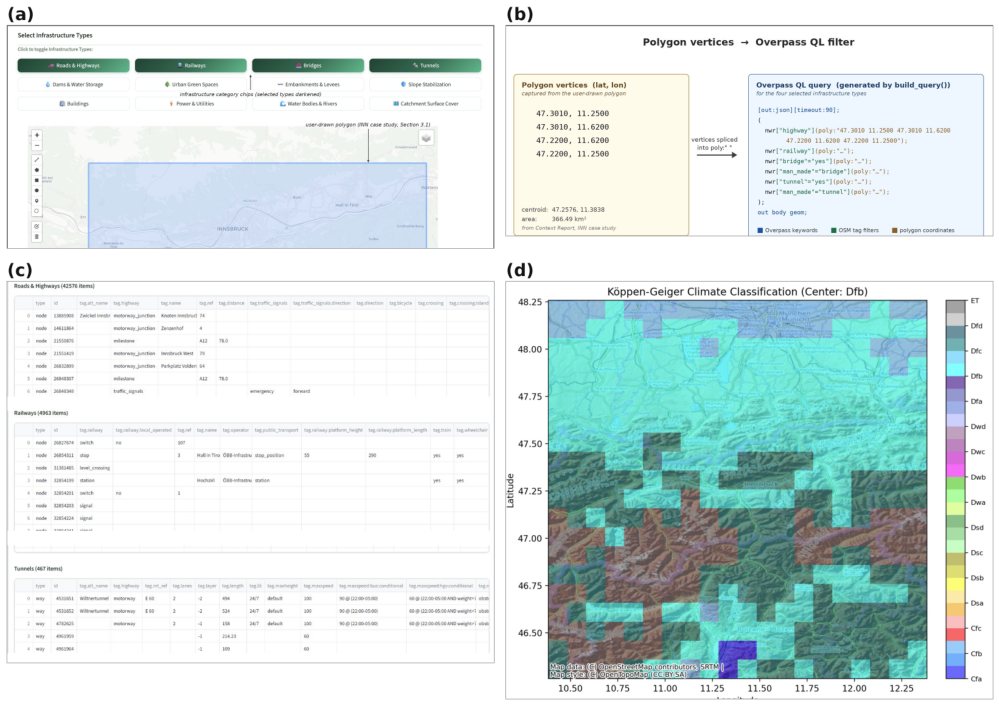The width and height of the screenshot is (999, 705).
Task: Toggle the Railways infrastructure chip
Action: (190, 65)
